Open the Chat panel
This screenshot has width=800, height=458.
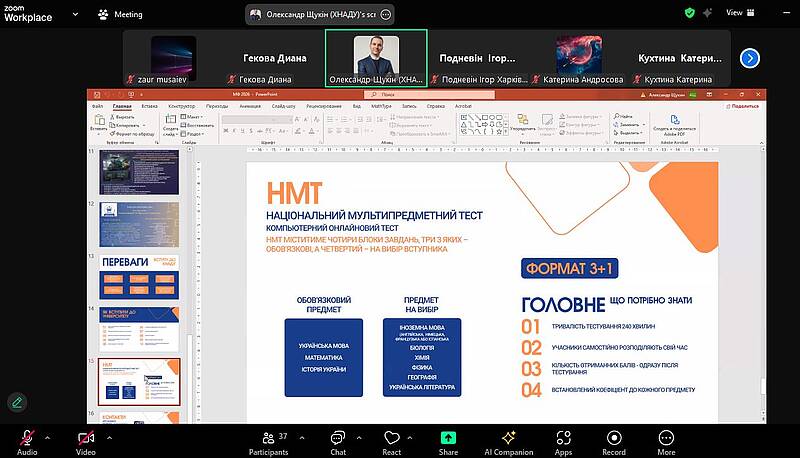tap(338, 440)
